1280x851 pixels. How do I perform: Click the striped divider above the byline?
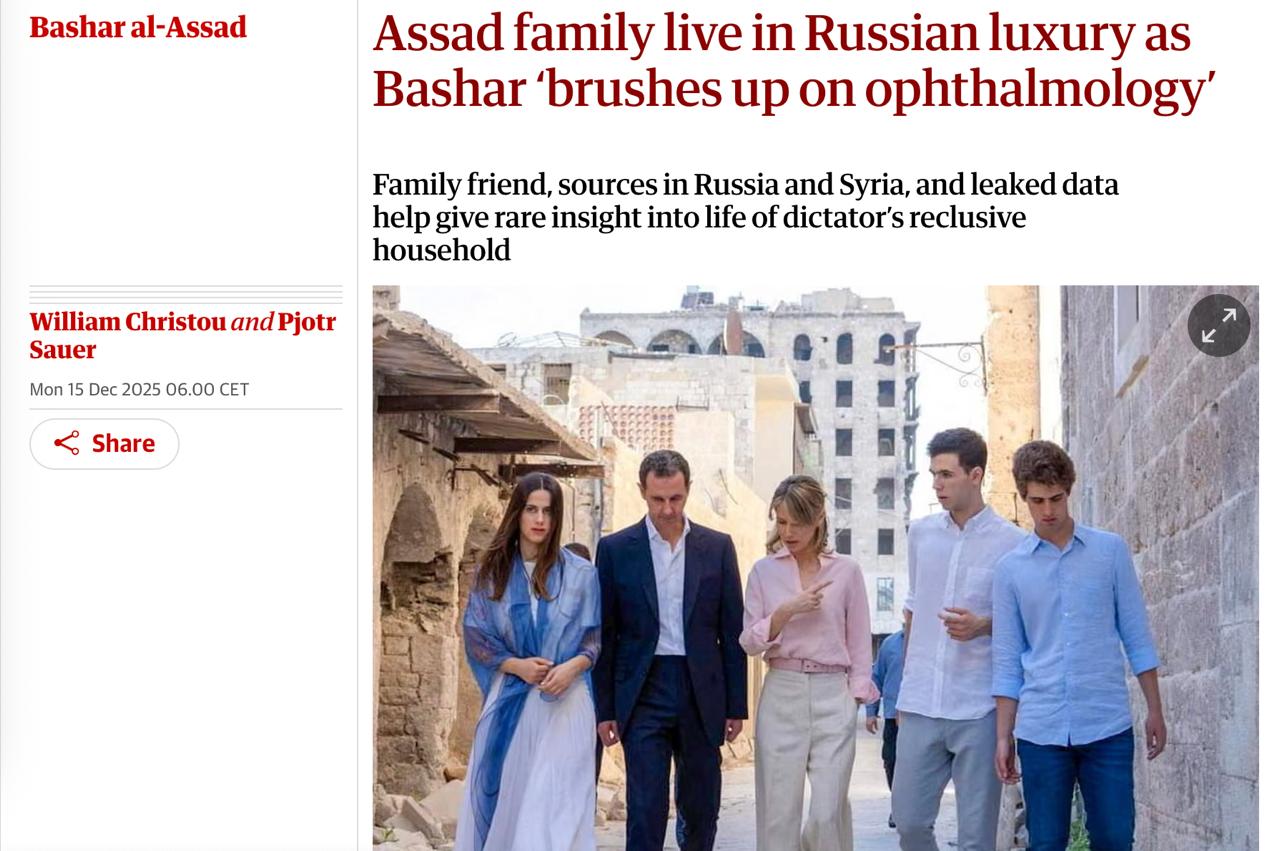185,294
